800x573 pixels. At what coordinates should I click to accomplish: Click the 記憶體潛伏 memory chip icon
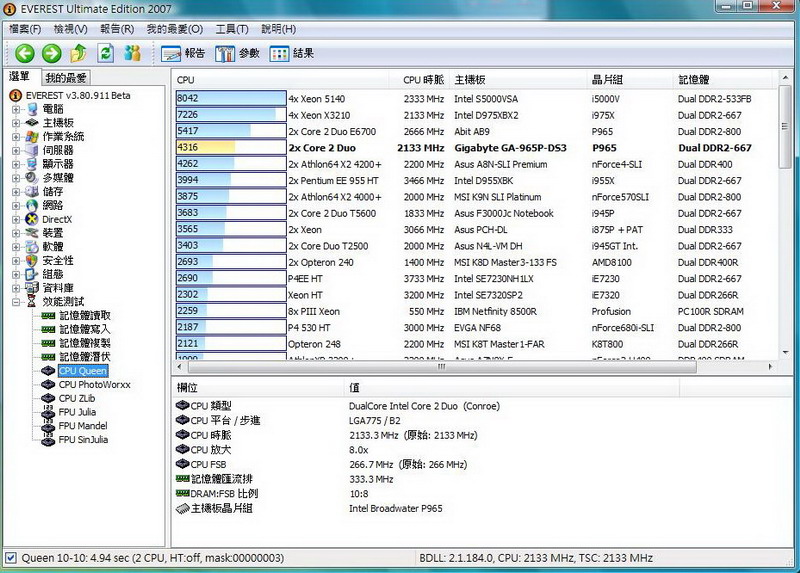point(48,357)
